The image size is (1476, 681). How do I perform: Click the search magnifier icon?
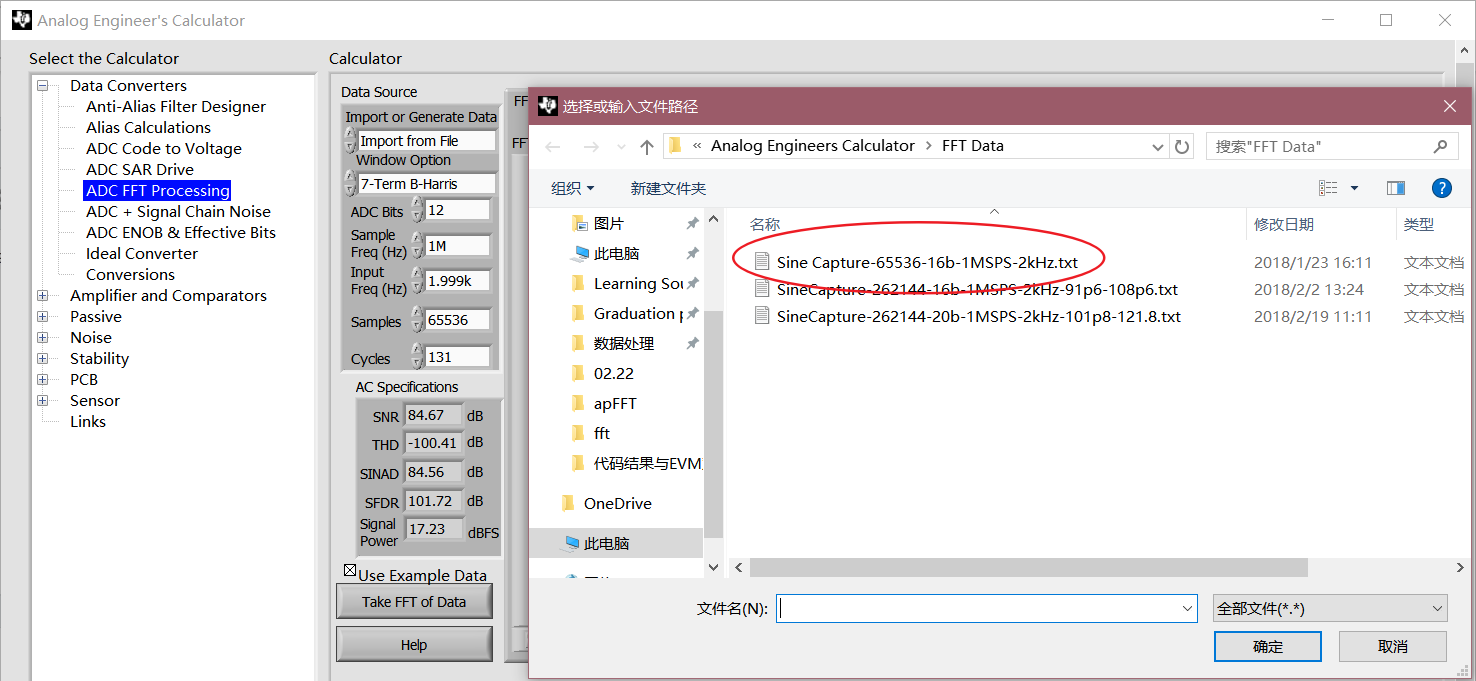[x=1440, y=146]
